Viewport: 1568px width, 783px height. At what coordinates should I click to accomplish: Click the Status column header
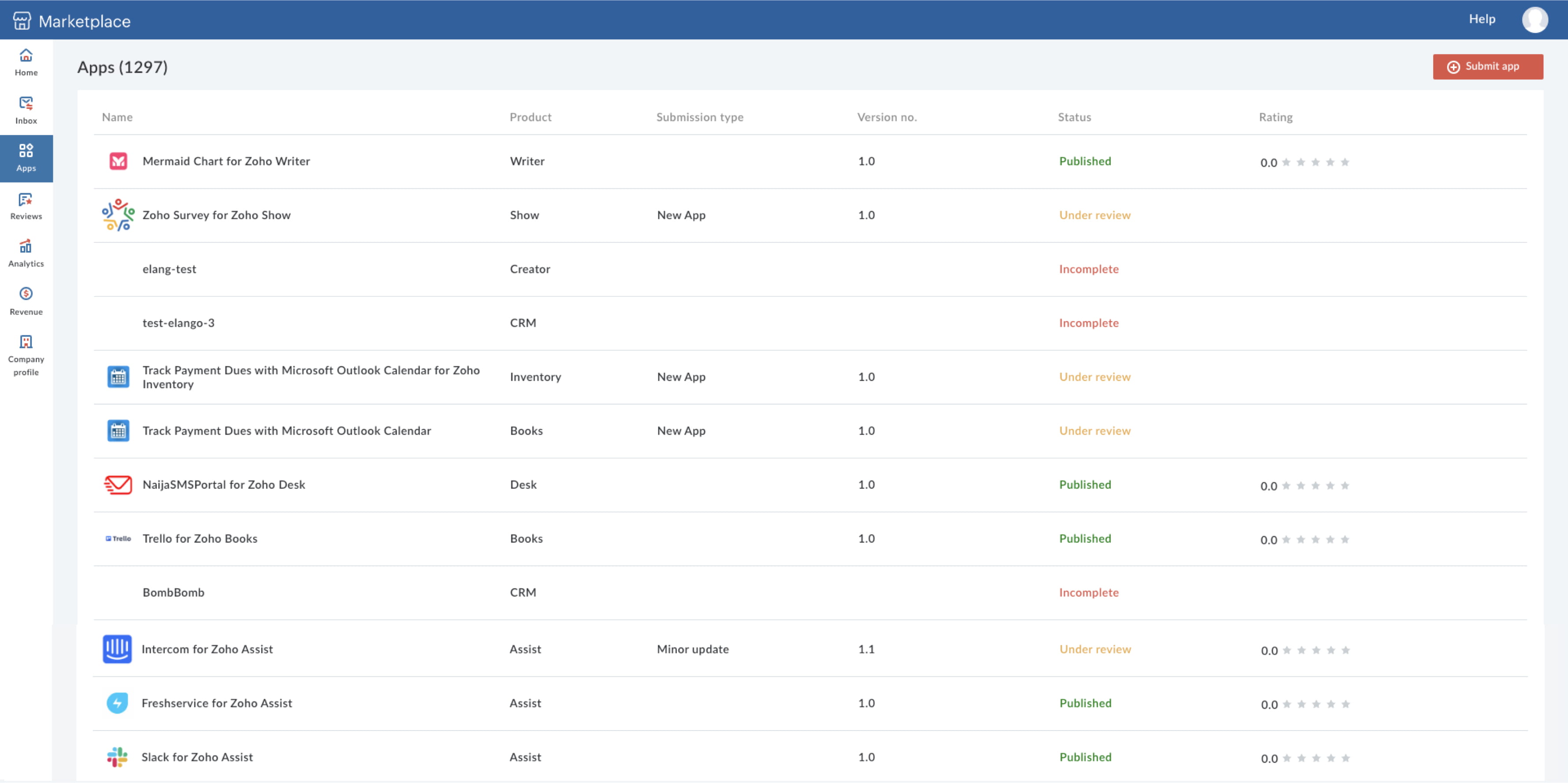pyautogui.click(x=1075, y=117)
